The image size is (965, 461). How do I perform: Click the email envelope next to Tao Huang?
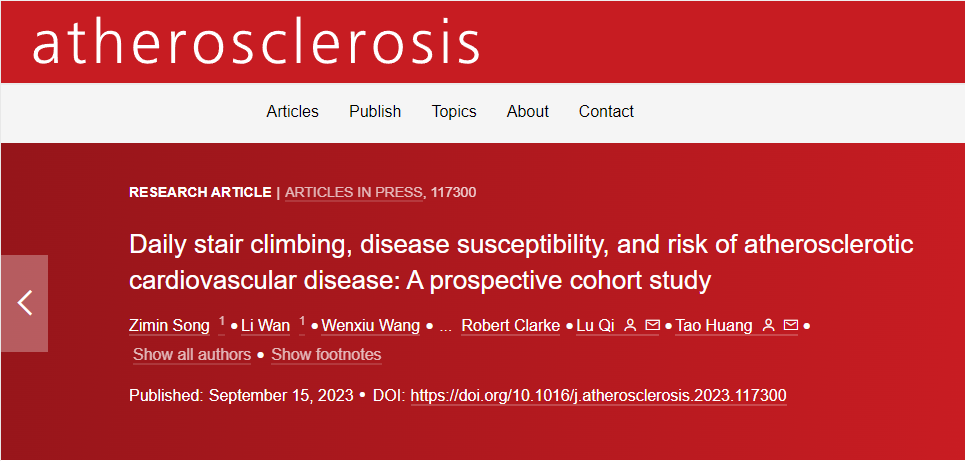pos(790,326)
